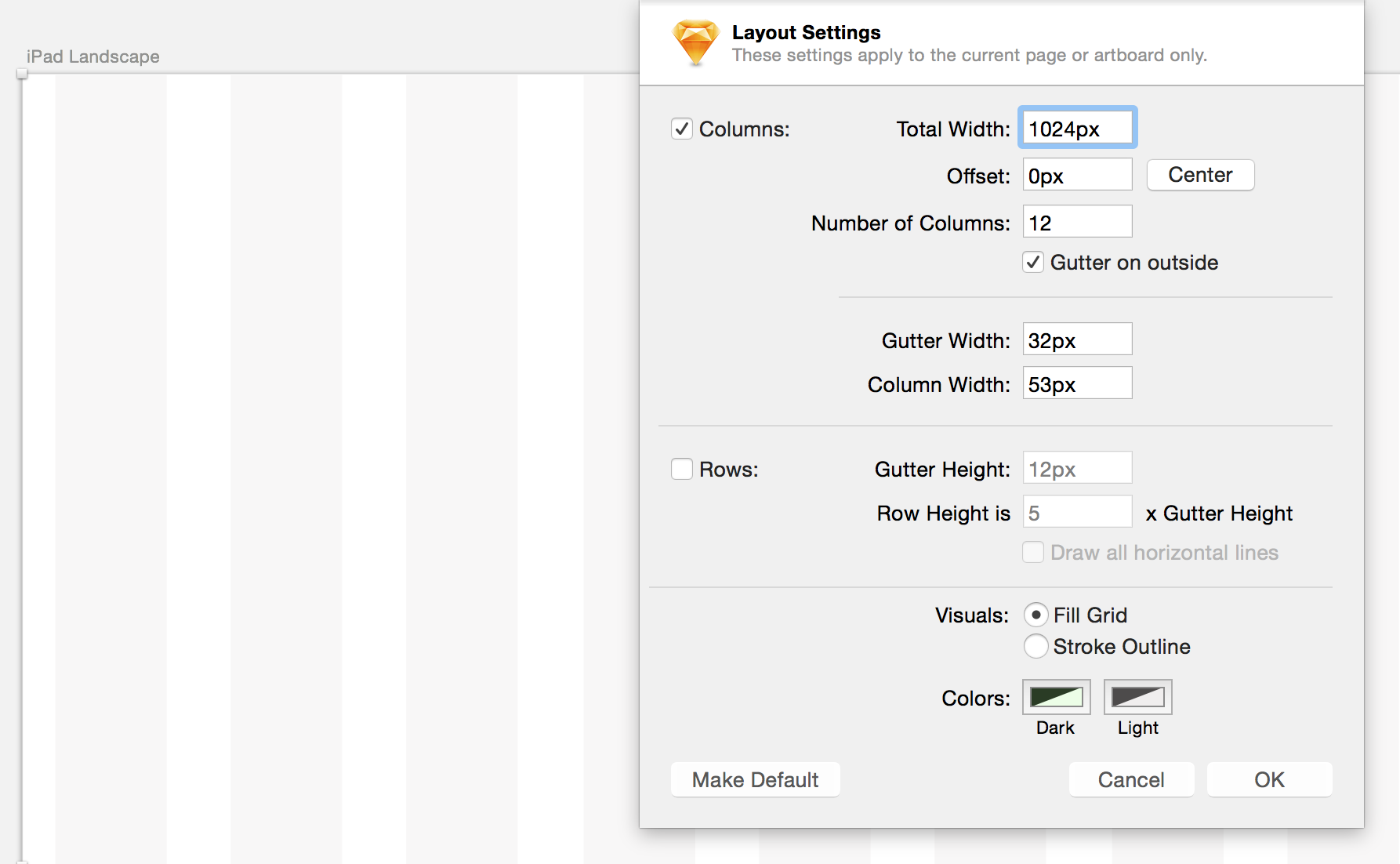
Task: Select the Fill Grid visual style
Action: tap(1036, 615)
